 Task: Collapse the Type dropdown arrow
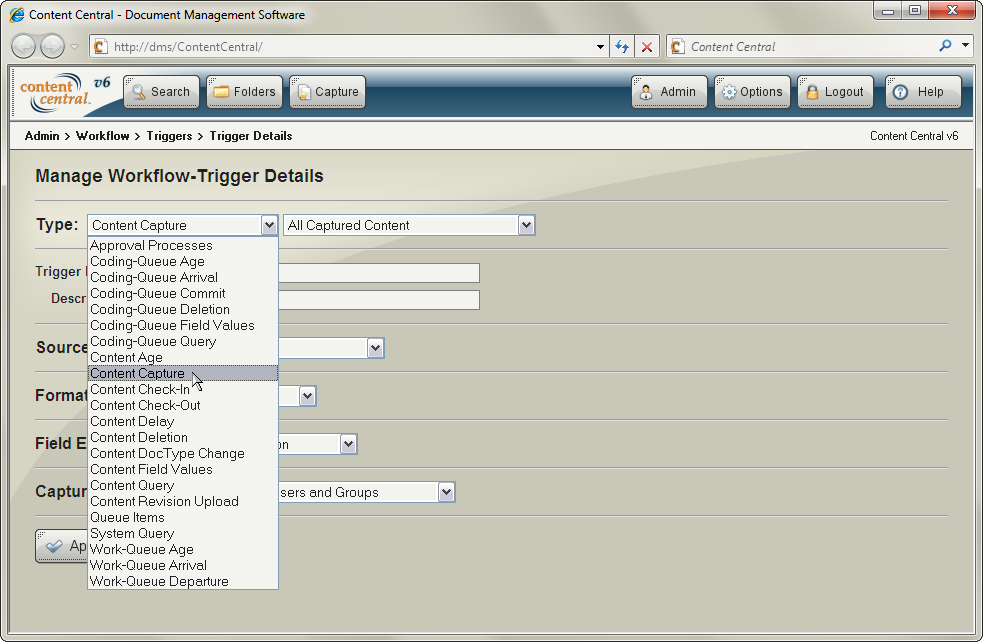[269, 225]
